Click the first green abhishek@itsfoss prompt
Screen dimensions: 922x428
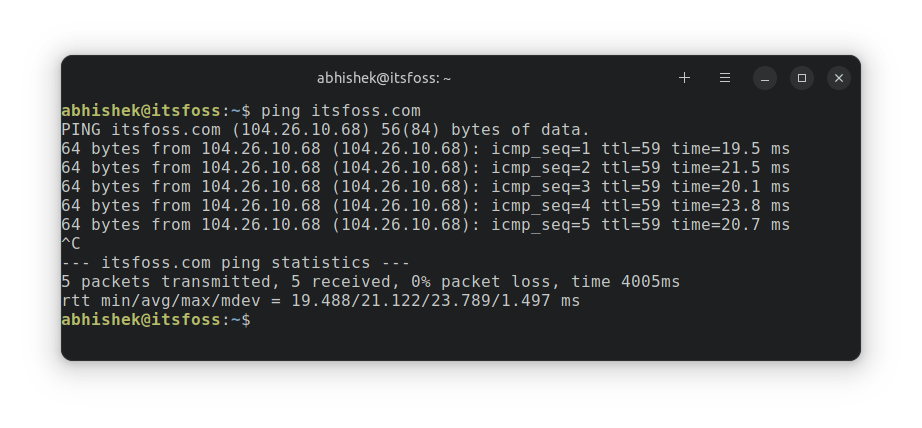click(140, 110)
